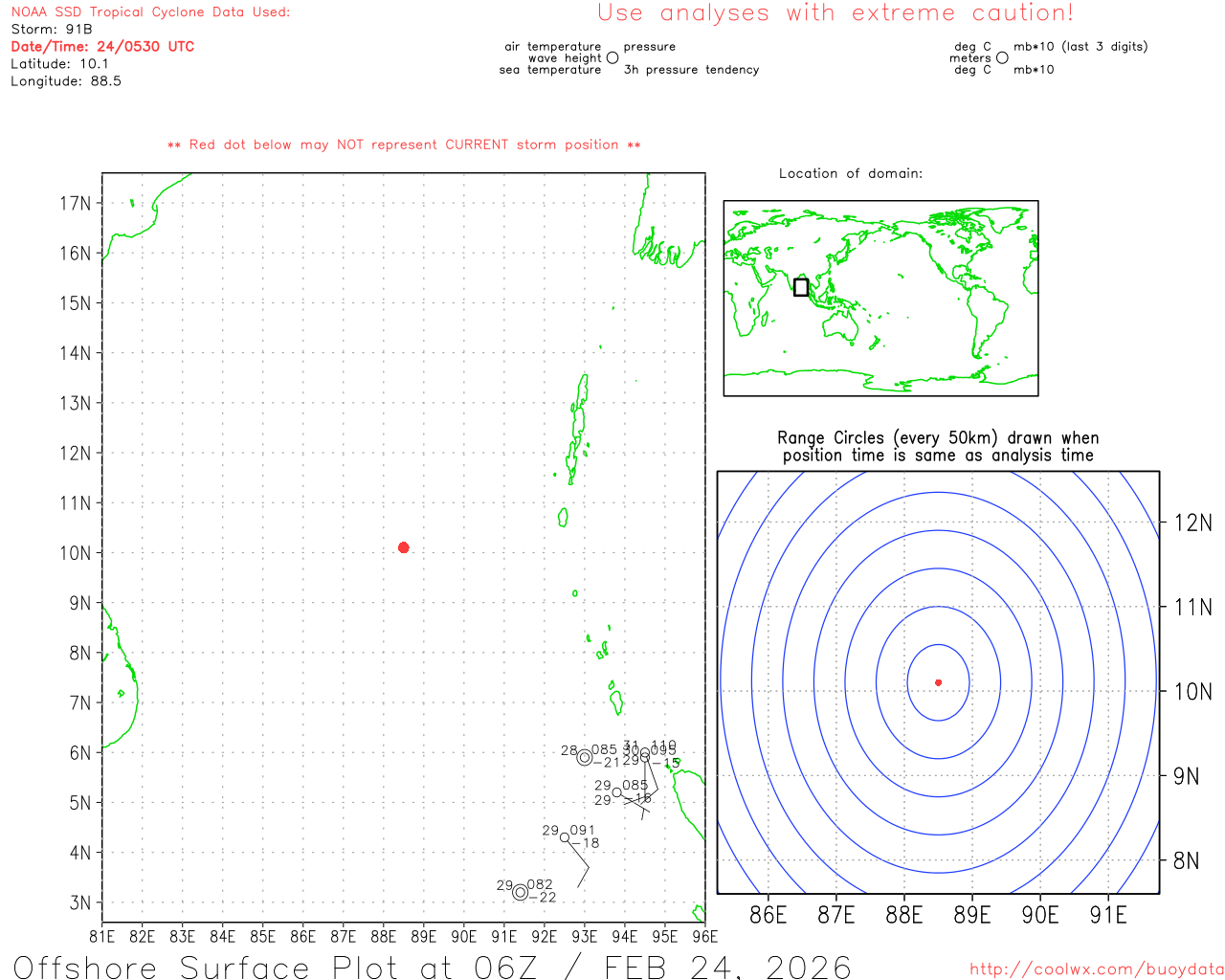1225x980 pixels.
Task: Click the '5N' label on main map axis
Action: 80,803
